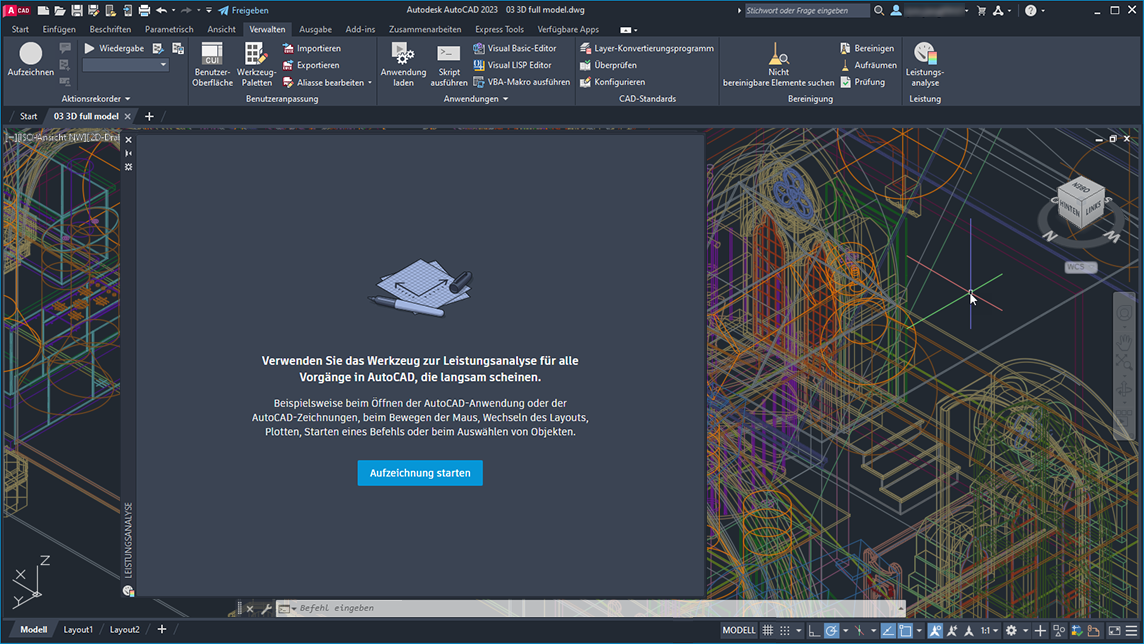Play the macro with Wiedergabe

point(114,48)
